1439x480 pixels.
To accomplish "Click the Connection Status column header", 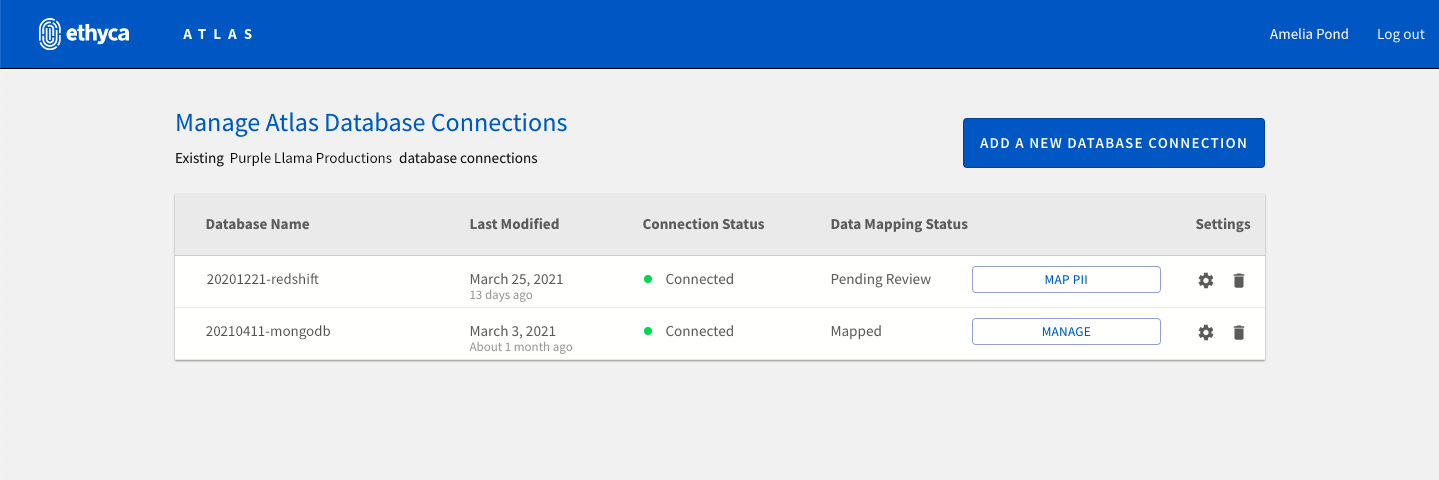I will point(703,224).
